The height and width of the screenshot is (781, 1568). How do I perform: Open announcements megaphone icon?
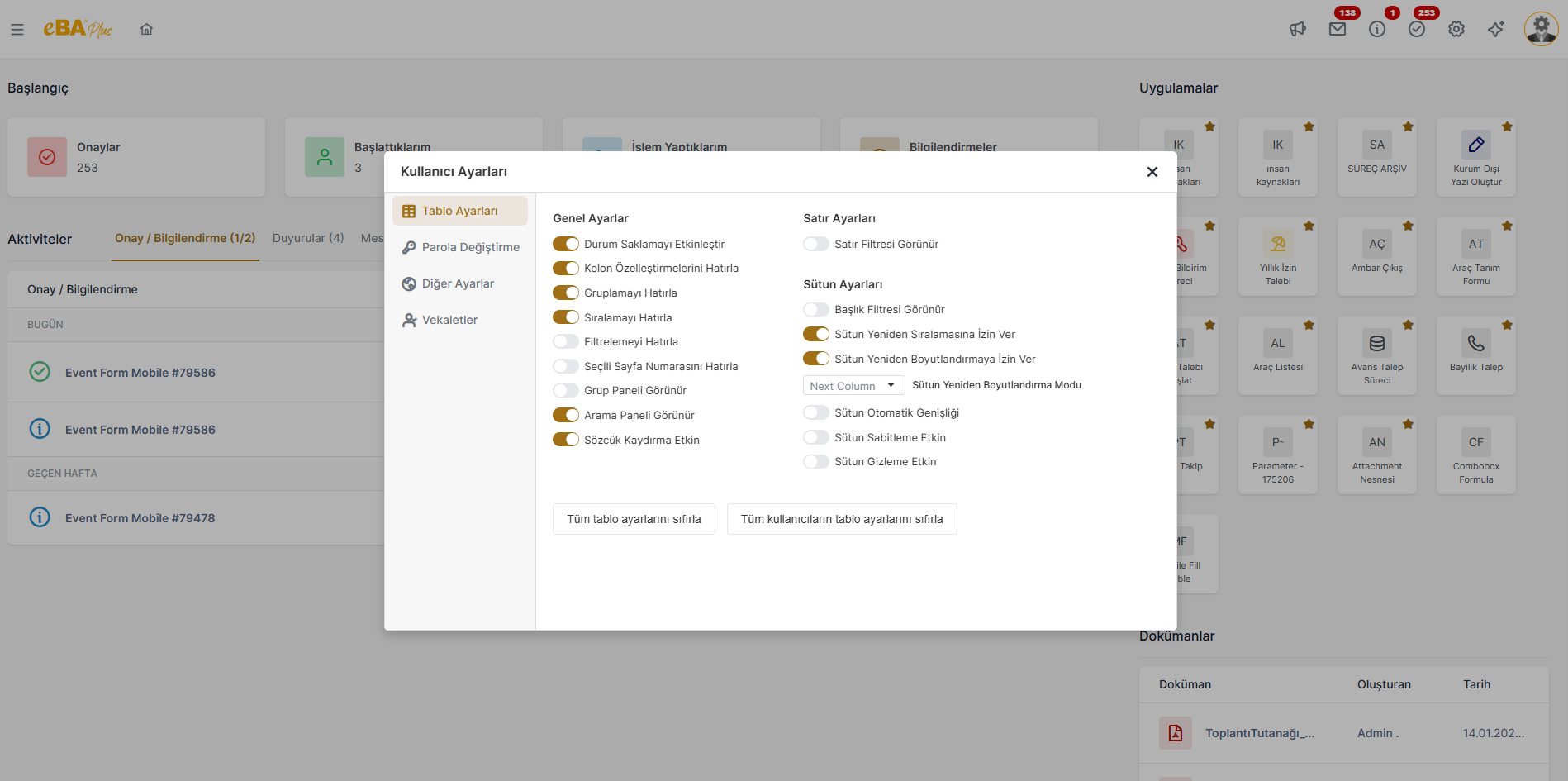(1298, 30)
